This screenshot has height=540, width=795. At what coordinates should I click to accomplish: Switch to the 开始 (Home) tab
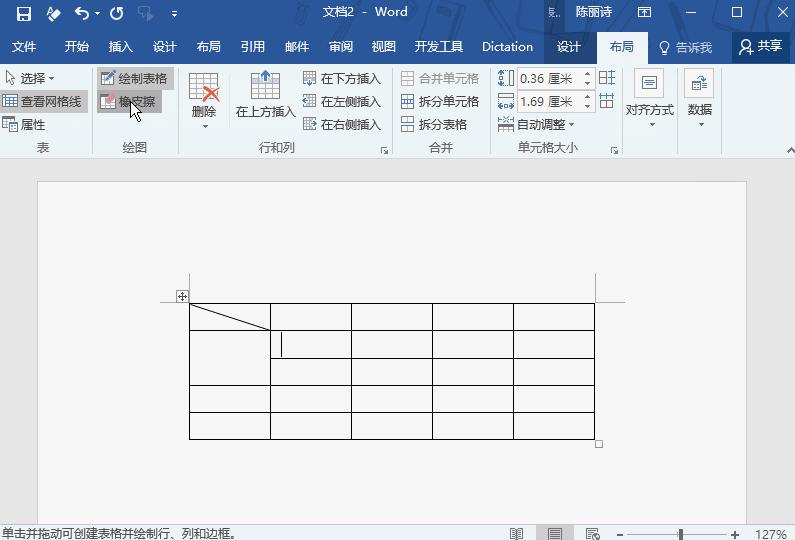[77, 47]
